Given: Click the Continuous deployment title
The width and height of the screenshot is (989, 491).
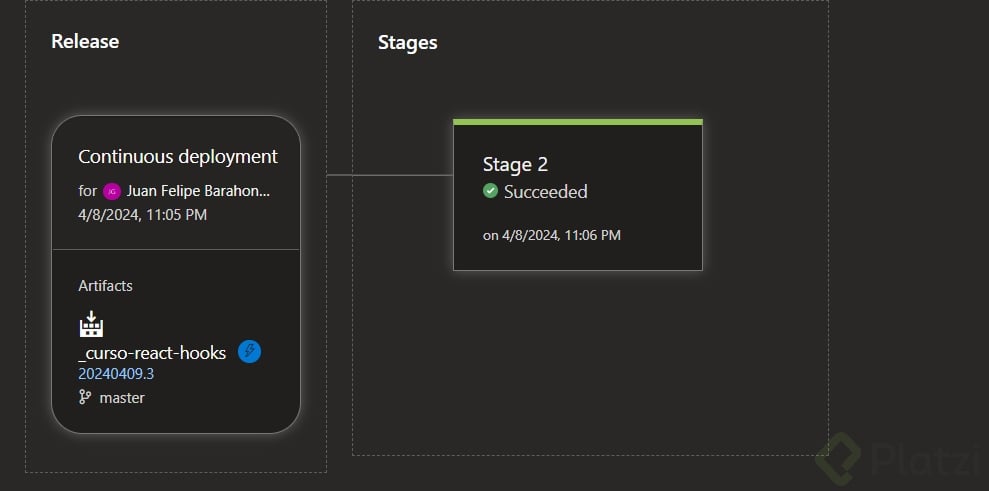Looking at the screenshot, I should [178, 156].
